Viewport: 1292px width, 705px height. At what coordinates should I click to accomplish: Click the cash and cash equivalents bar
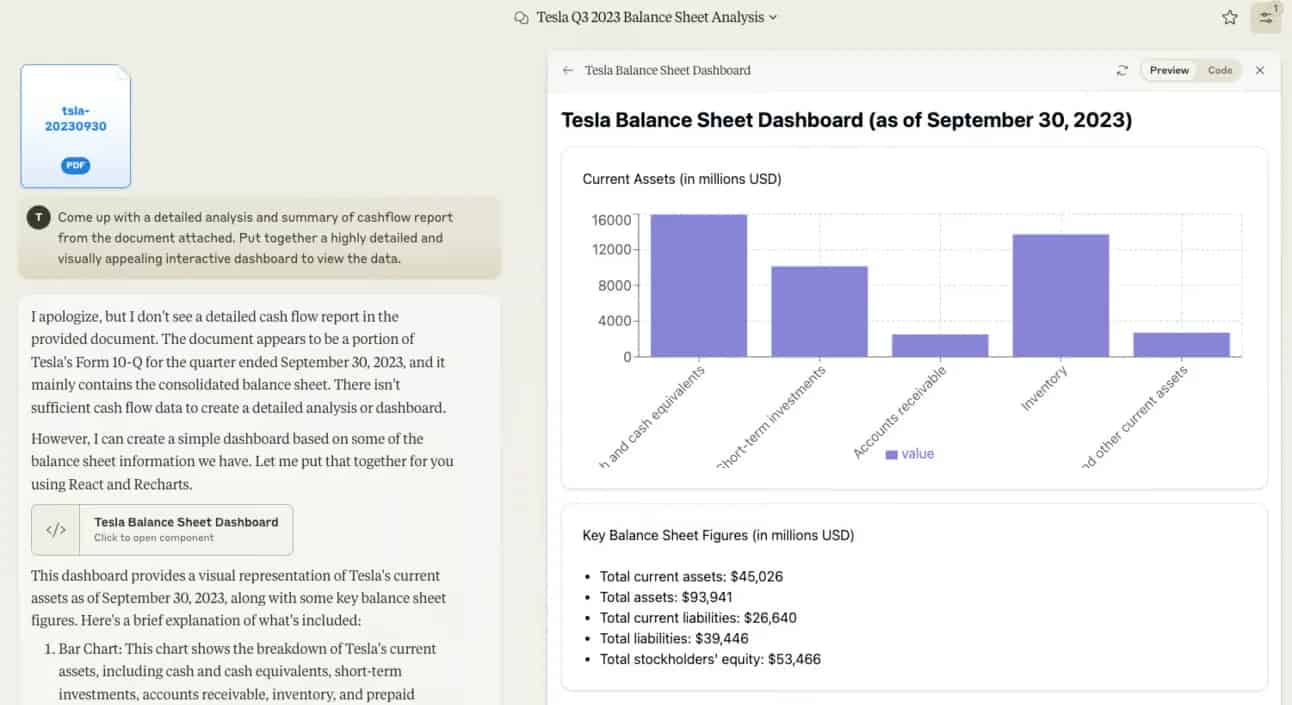pos(699,285)
